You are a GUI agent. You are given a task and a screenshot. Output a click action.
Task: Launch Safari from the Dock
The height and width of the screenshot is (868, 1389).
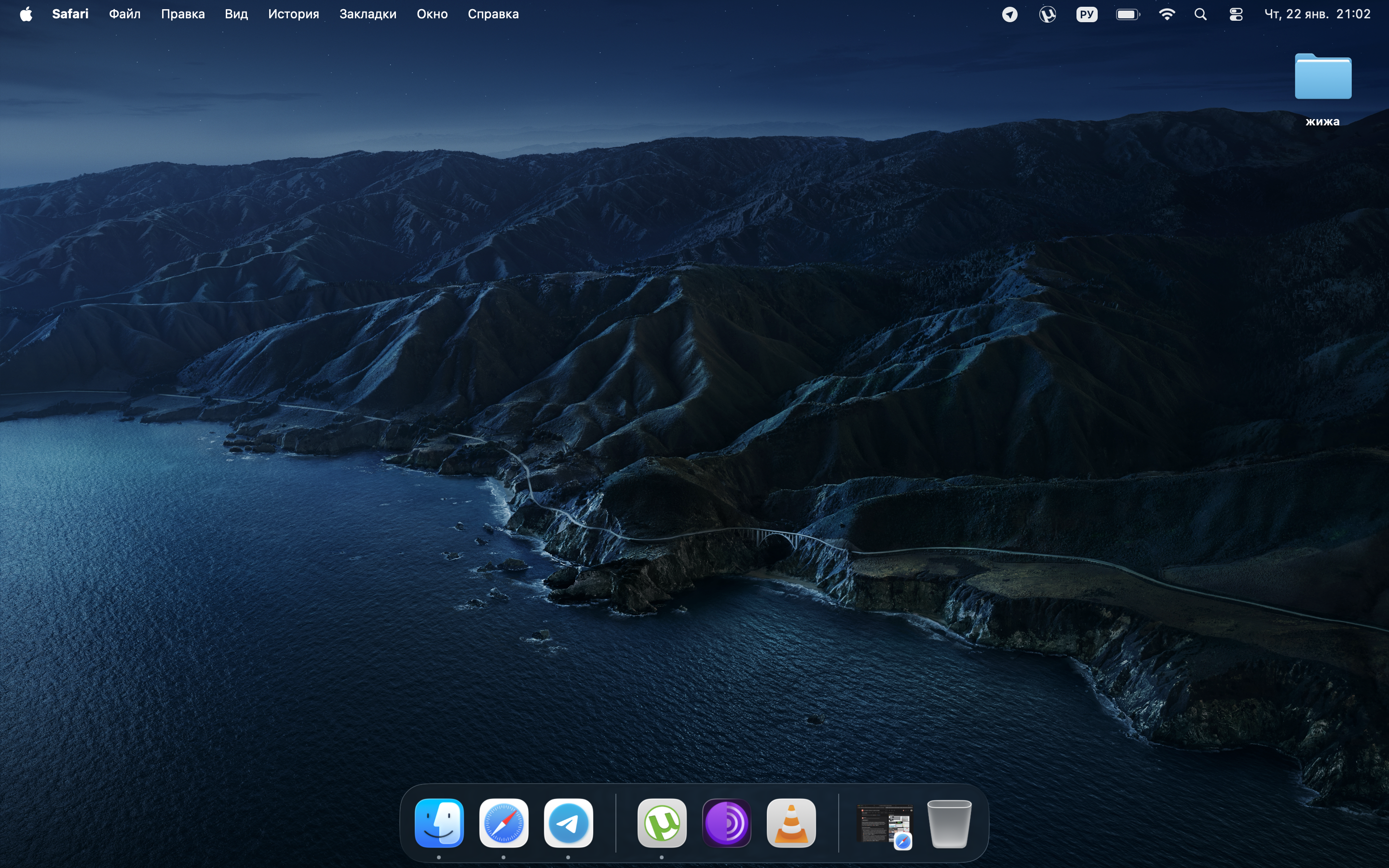pos(504,823)
